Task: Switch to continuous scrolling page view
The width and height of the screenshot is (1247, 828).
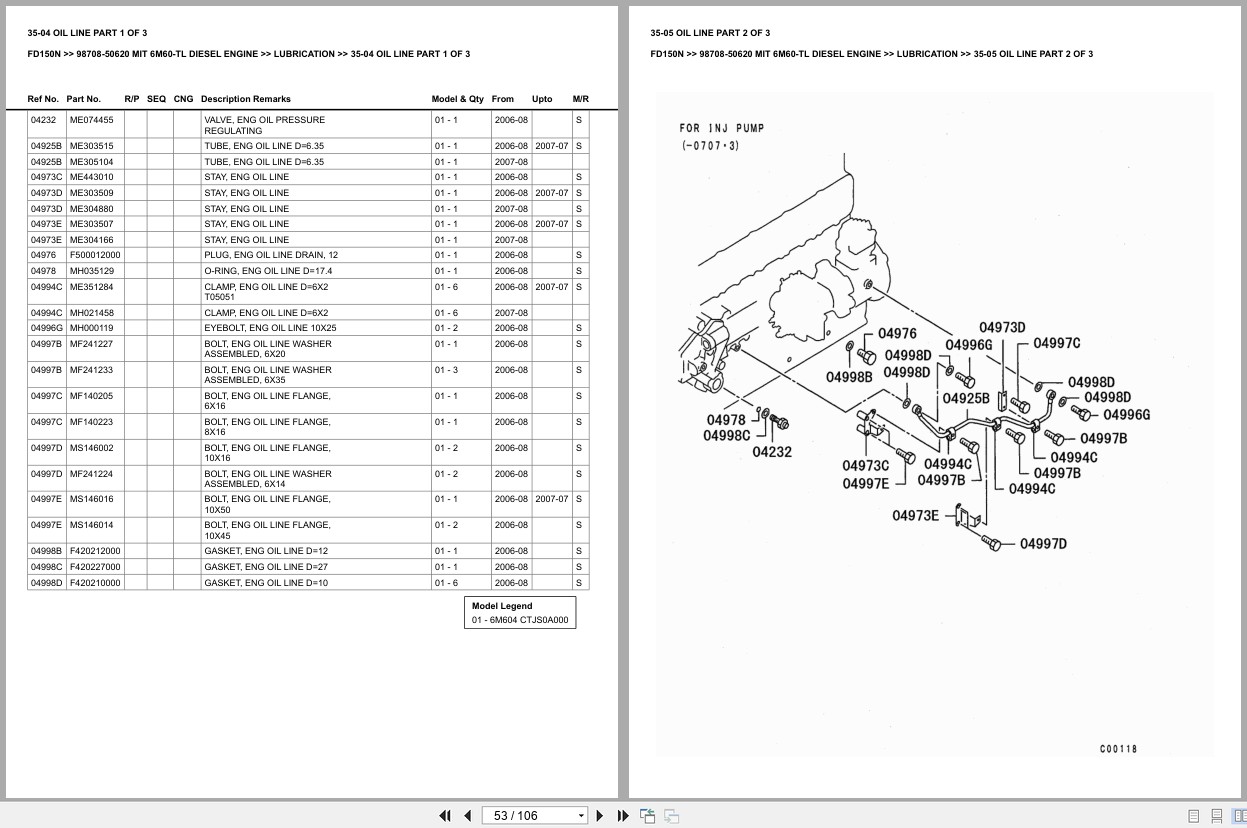Action: (1216, 816)
